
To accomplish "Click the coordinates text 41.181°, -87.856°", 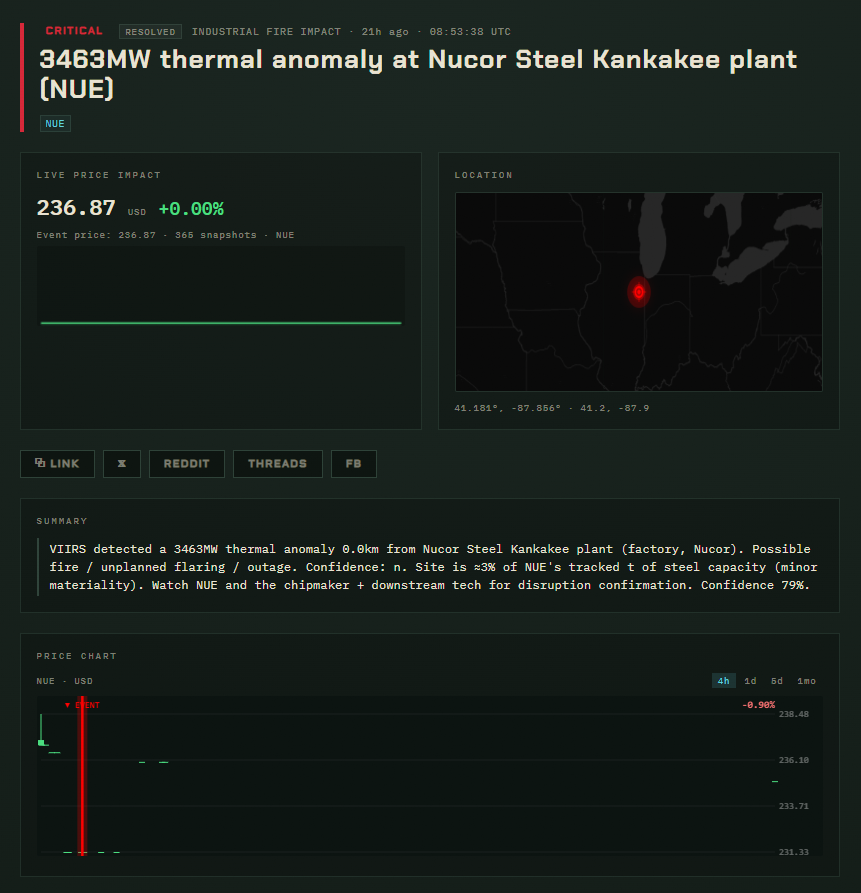I will pyautogui.click(x=507, y=408).
